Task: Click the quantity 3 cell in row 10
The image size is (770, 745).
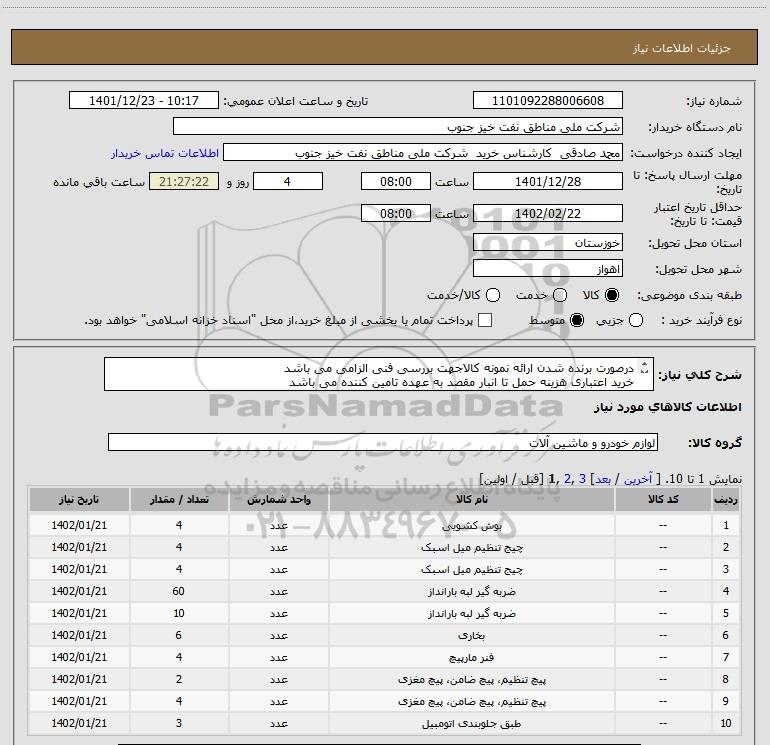Action: (179, 723)
